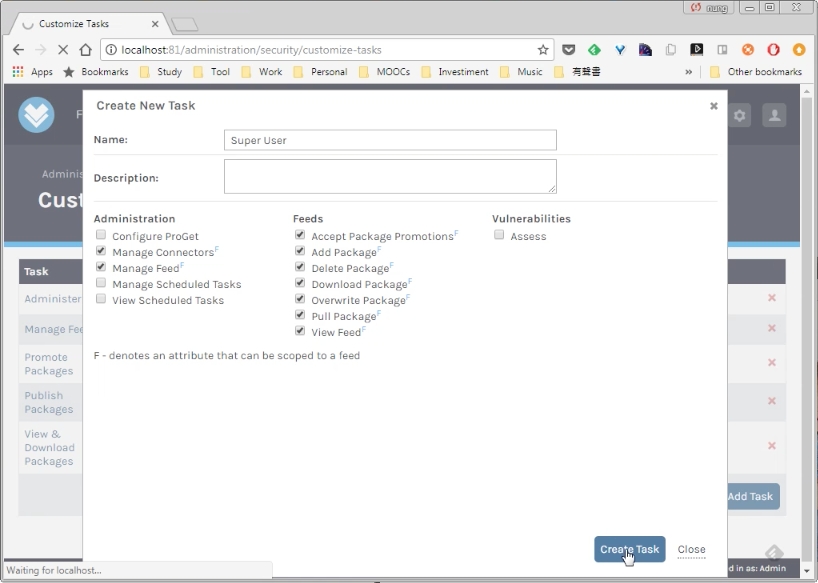Viewport: 818px width, 583px height.
Task: Open the Other bookmarks folder
Action: coord(756,72)
